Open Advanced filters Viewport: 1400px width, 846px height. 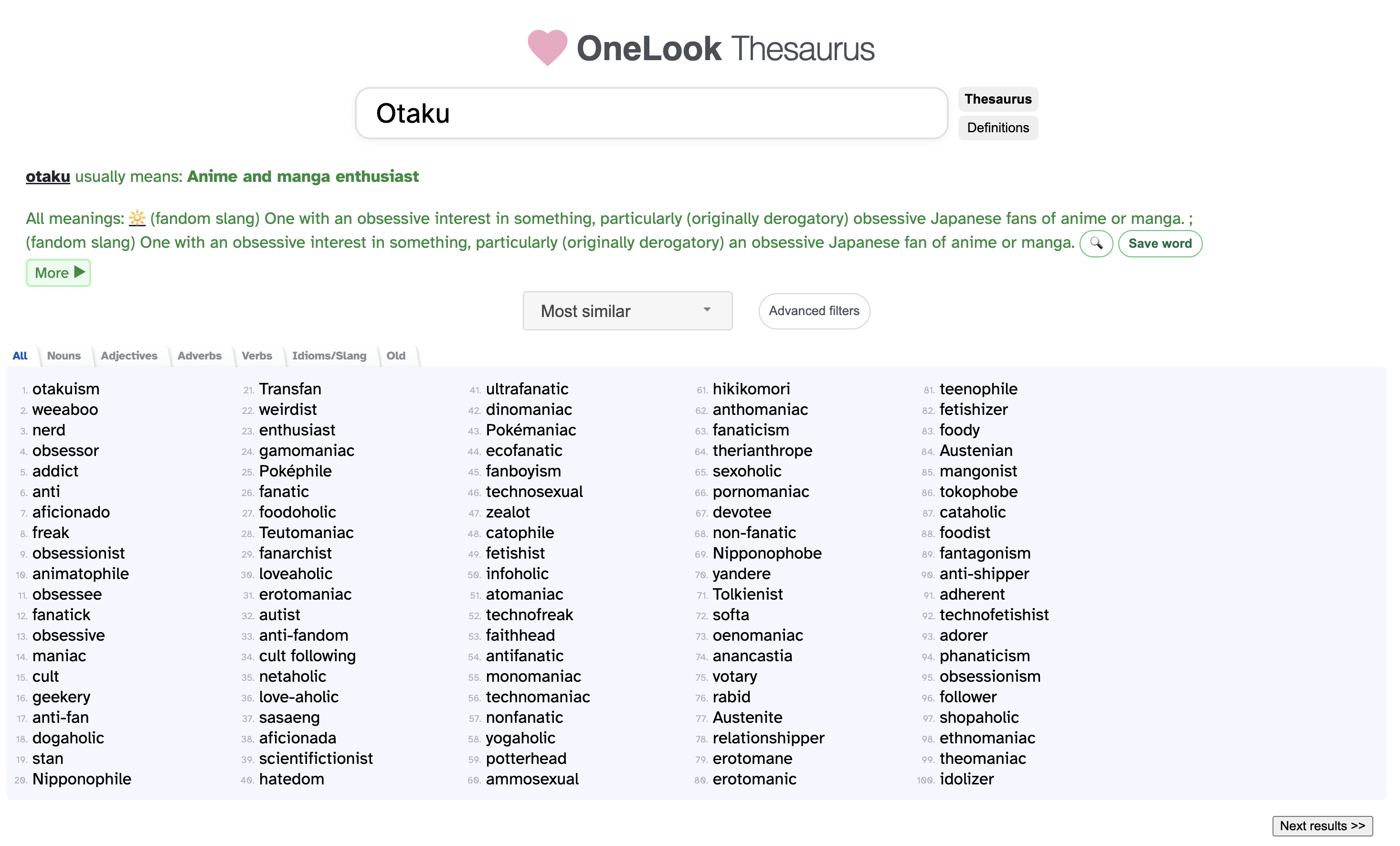pyautogui.click(x=814, y=311)
